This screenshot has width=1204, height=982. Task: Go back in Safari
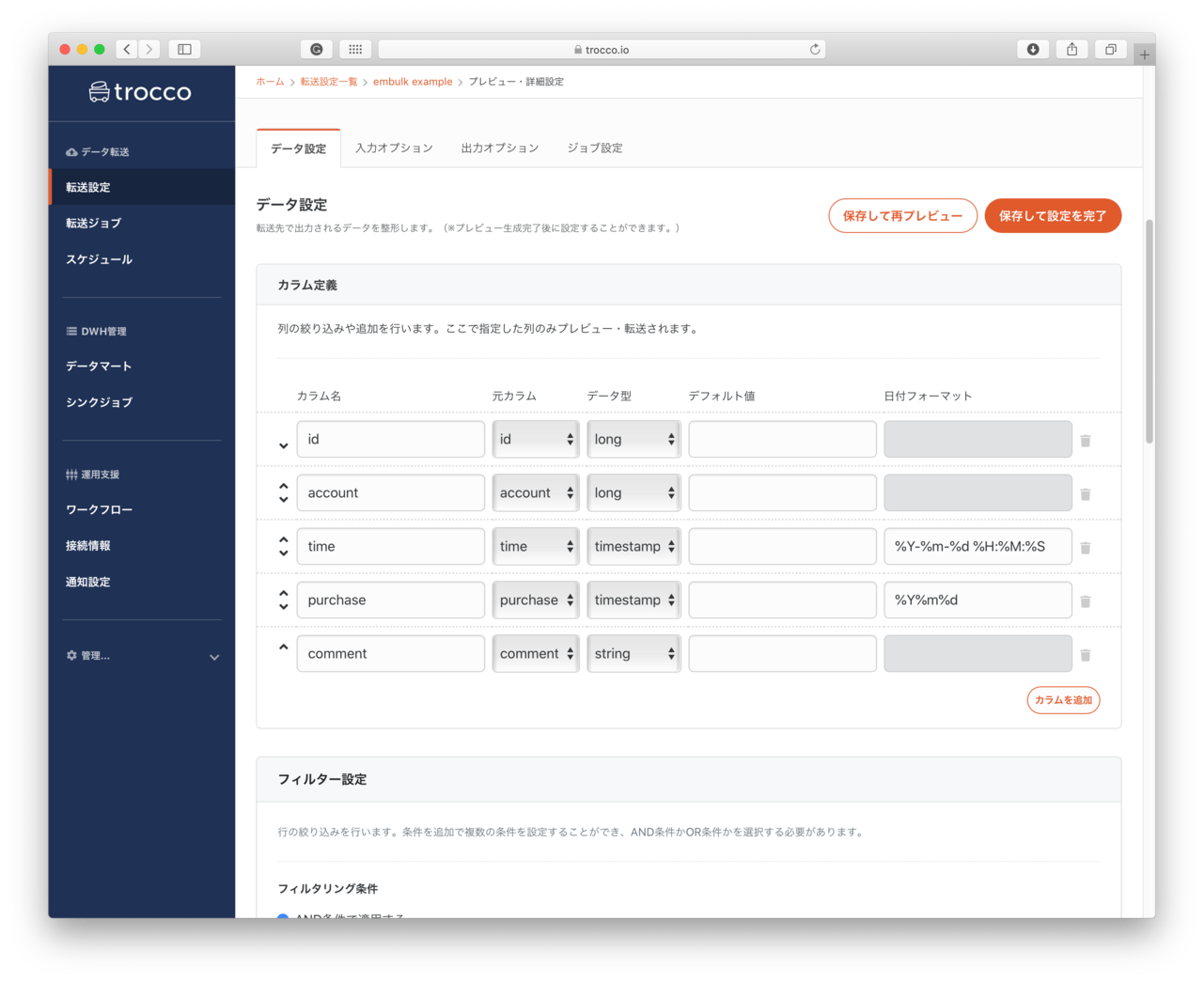point(127,49)
